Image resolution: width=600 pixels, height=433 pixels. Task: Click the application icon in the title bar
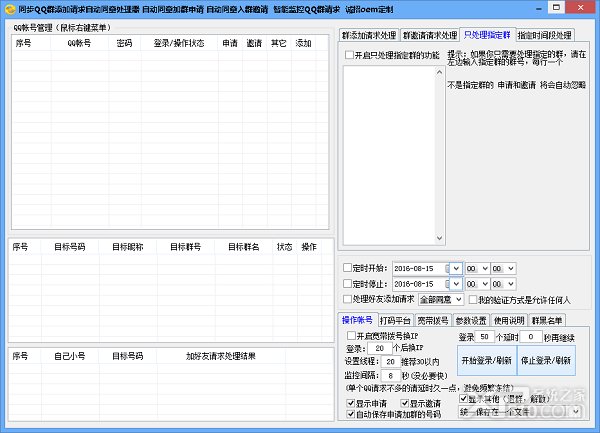(10, 9)
